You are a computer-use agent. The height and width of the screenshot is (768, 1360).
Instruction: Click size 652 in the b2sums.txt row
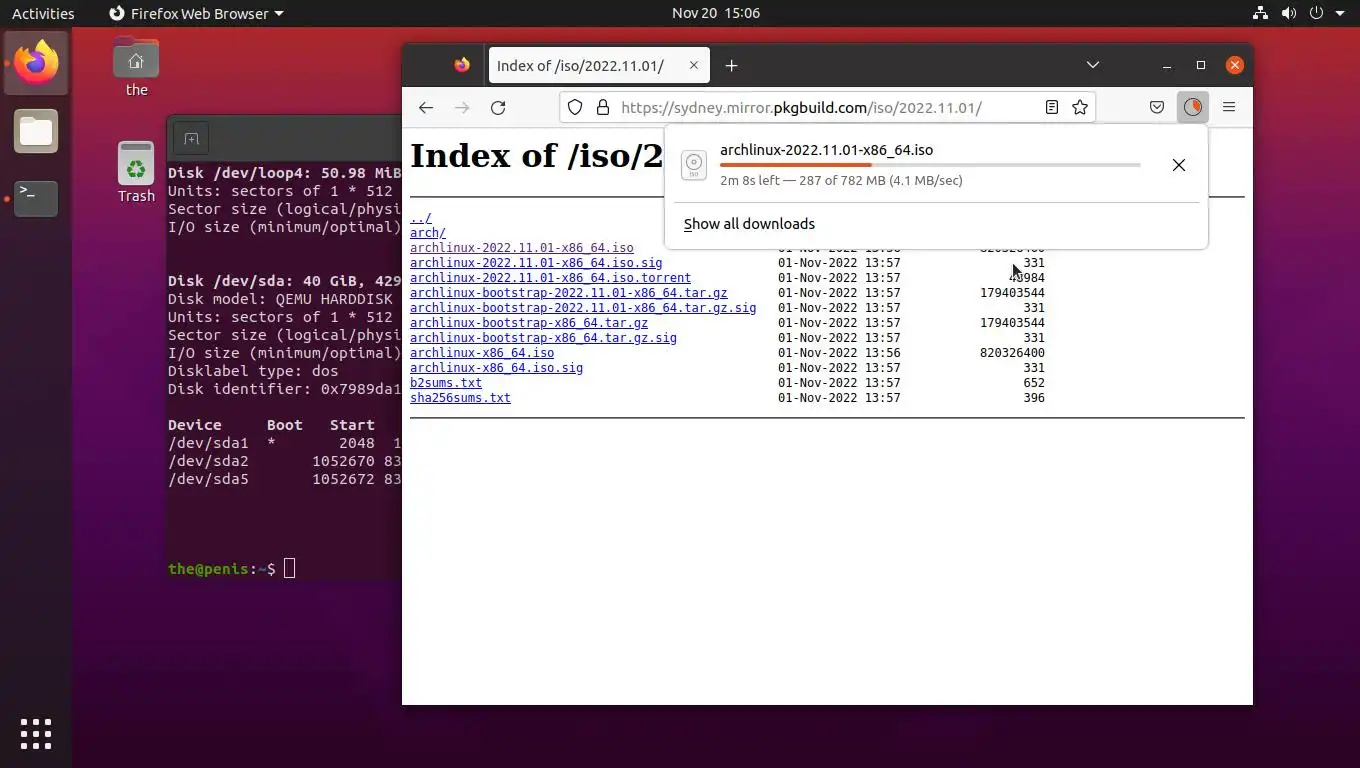tap(1034, 382)
